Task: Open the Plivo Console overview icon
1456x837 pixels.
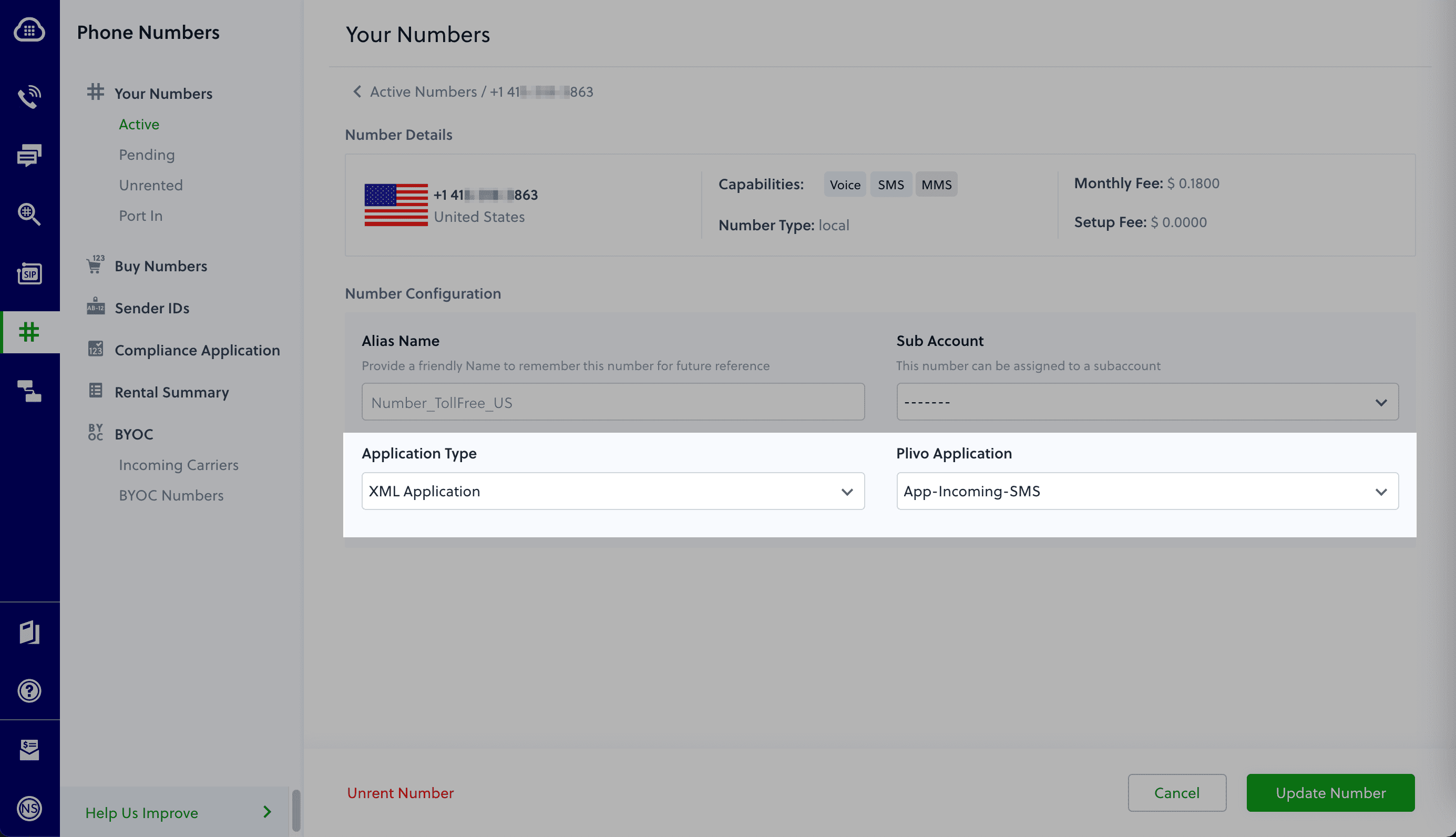Action: [x=30, y=30]
